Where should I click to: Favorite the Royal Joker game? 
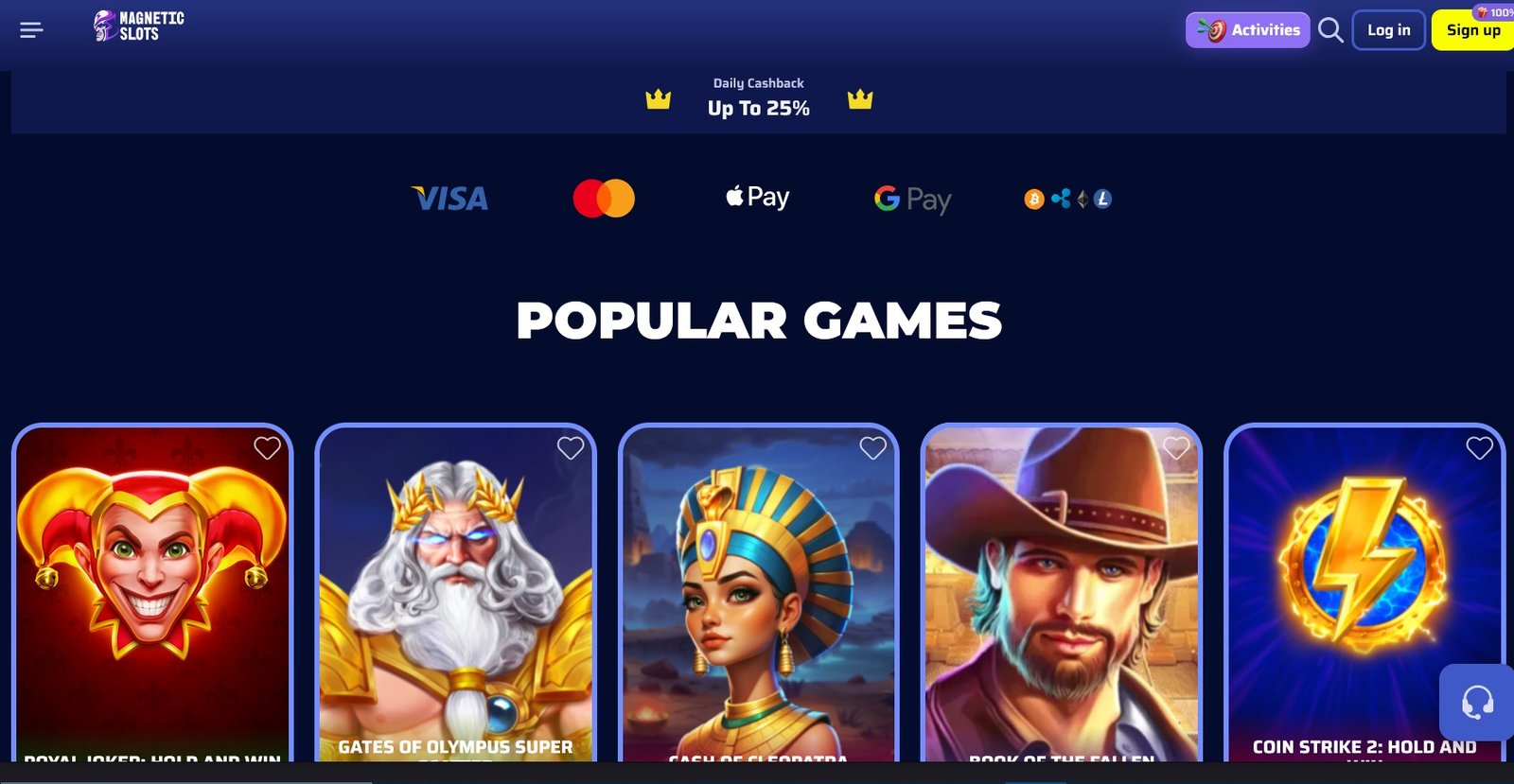267,447
